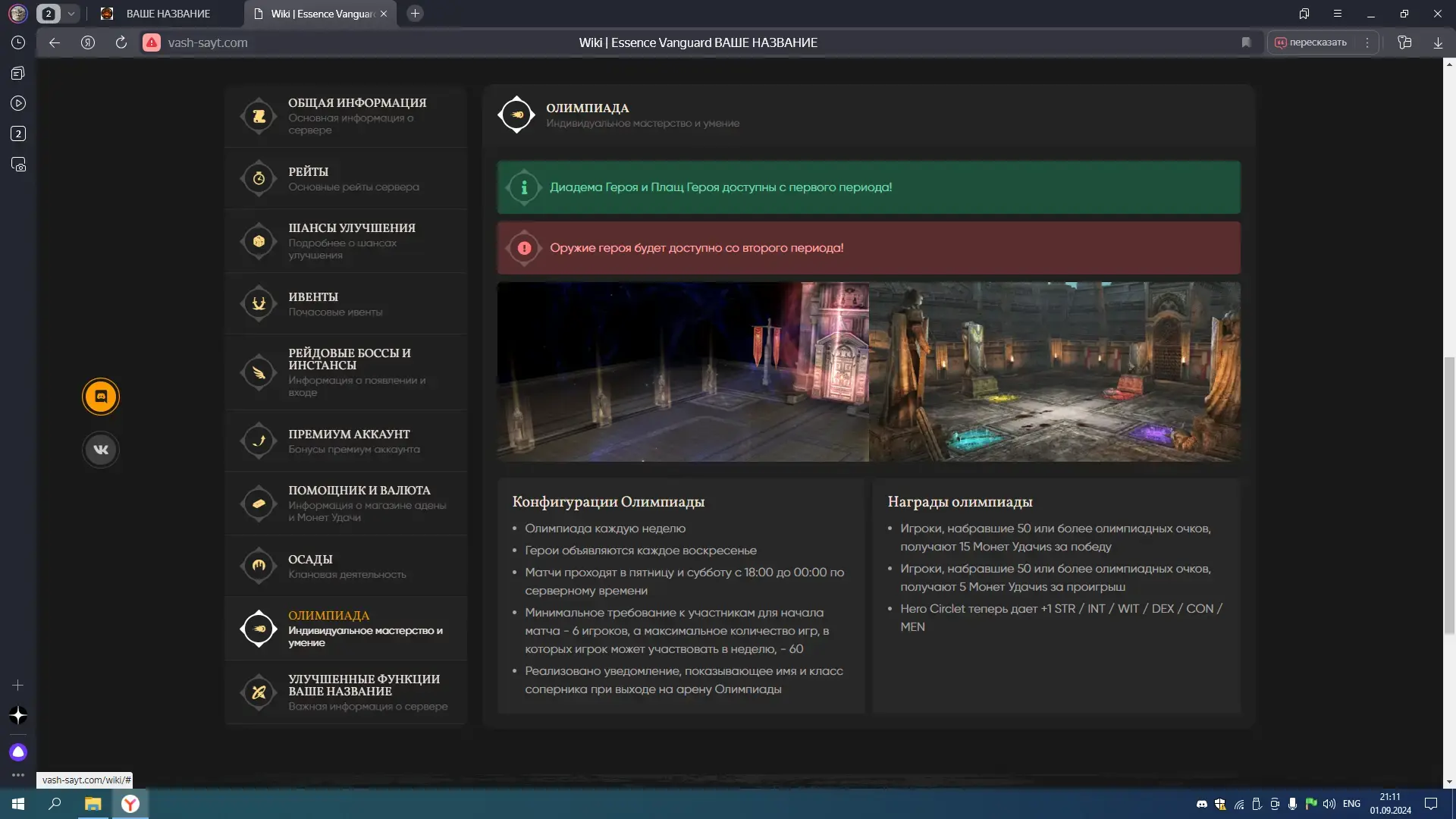Click the scrollbar down arrow
The width and height of the screenshot is (1456, 819).
[1449, 782]
